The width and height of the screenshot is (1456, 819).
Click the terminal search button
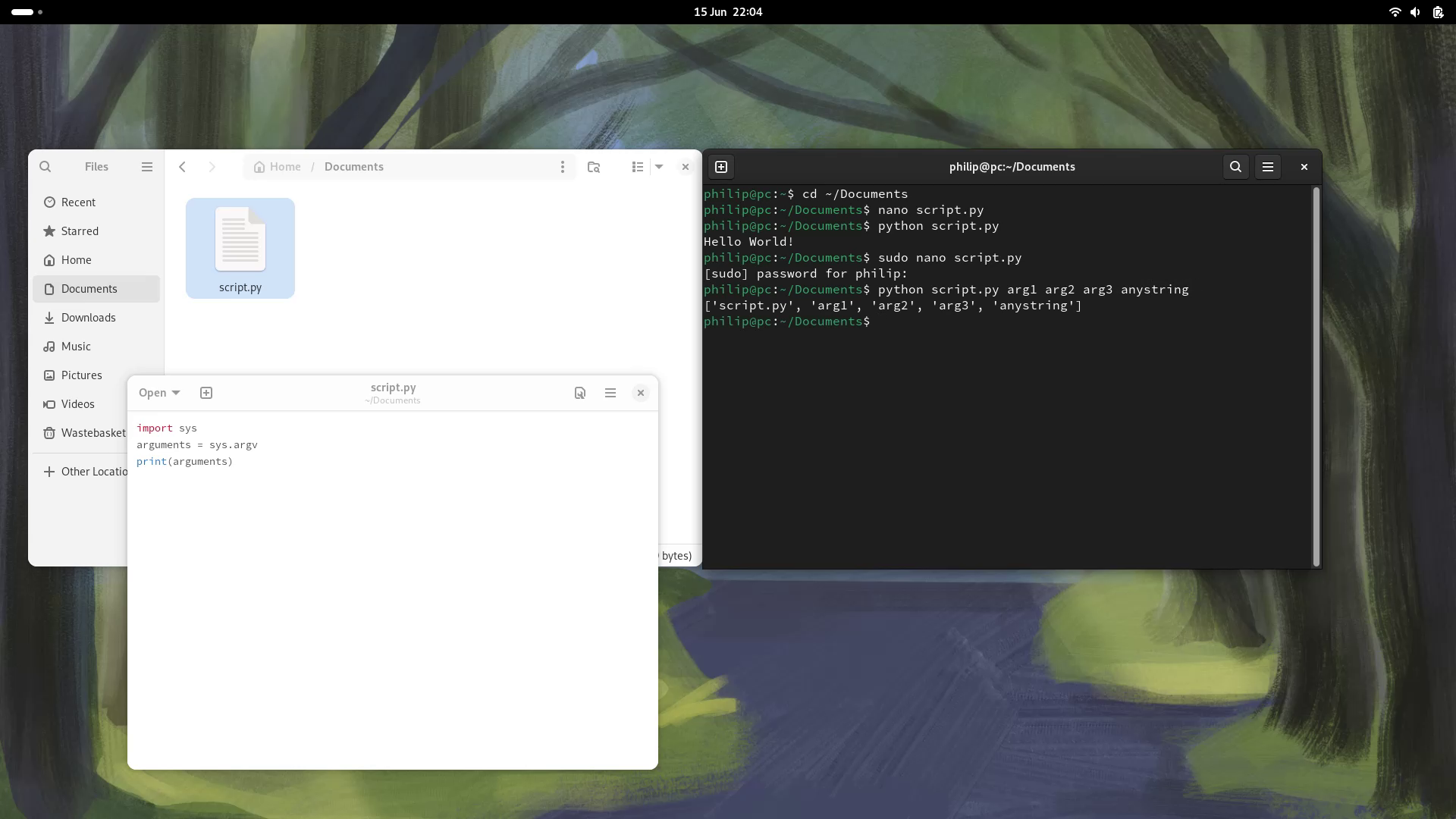click(x=1236, y=167)
